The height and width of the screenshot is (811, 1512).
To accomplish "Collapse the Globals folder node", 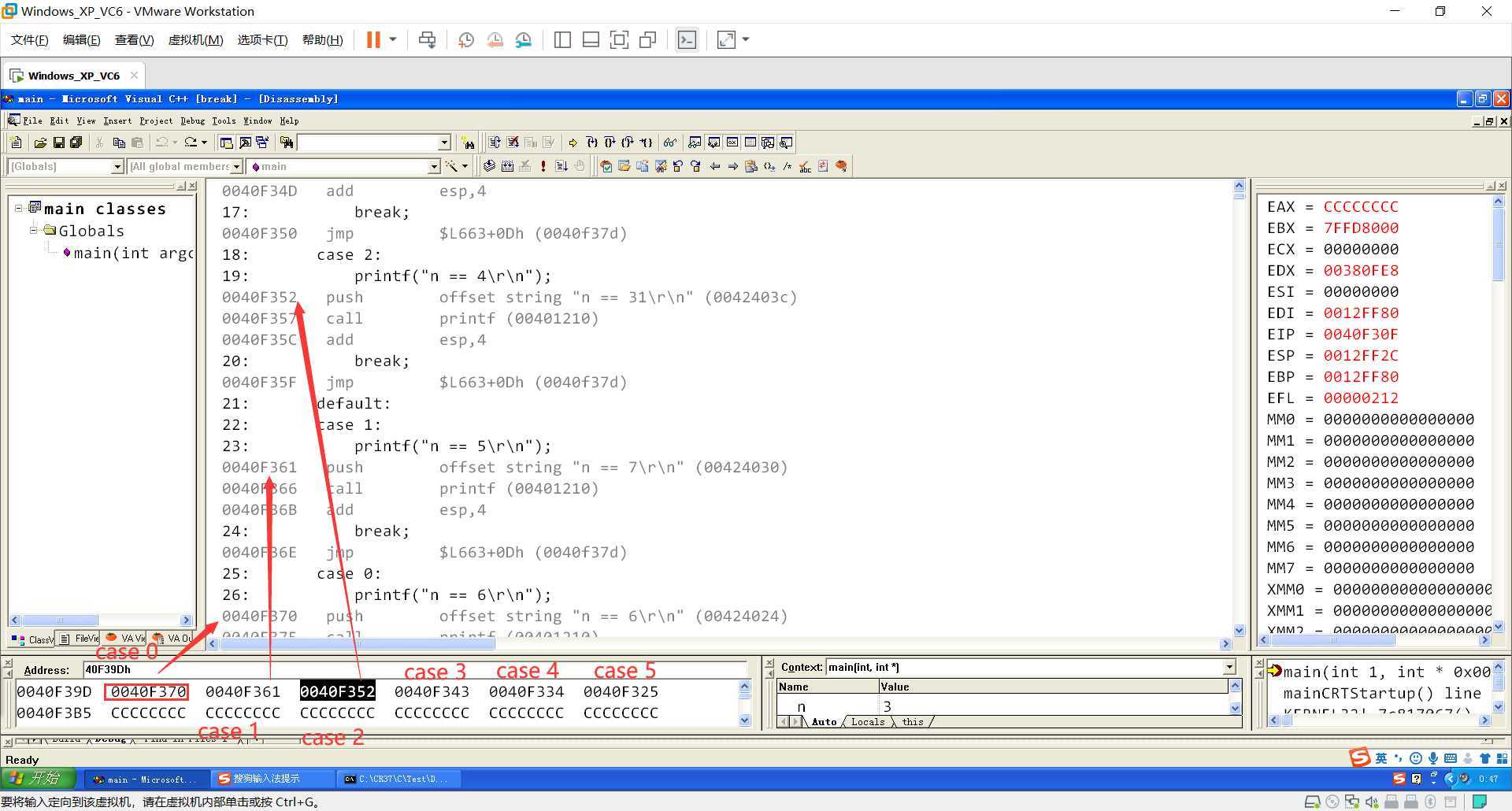I will click(34, 230).
